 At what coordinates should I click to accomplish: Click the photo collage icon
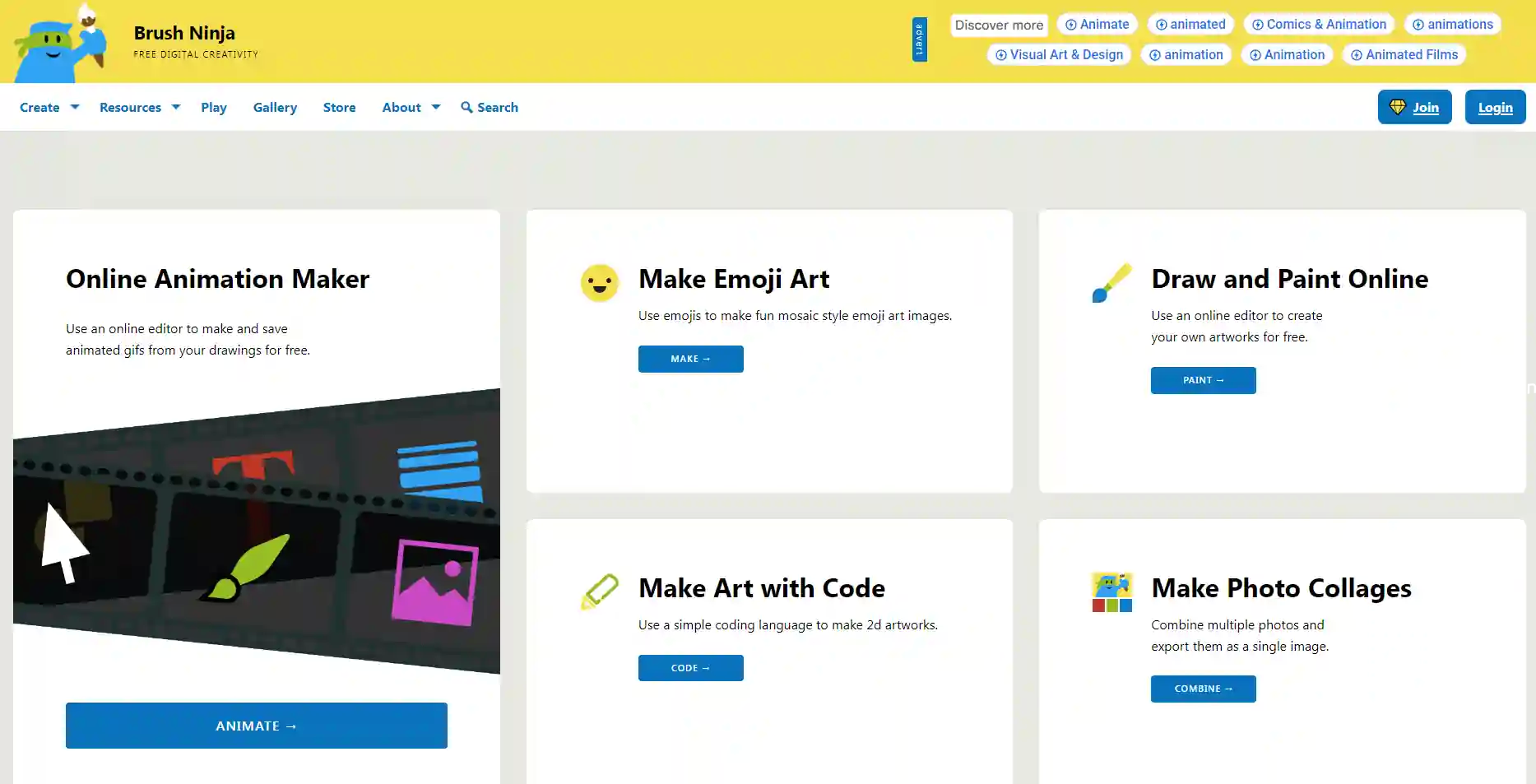pos(1111,592)
